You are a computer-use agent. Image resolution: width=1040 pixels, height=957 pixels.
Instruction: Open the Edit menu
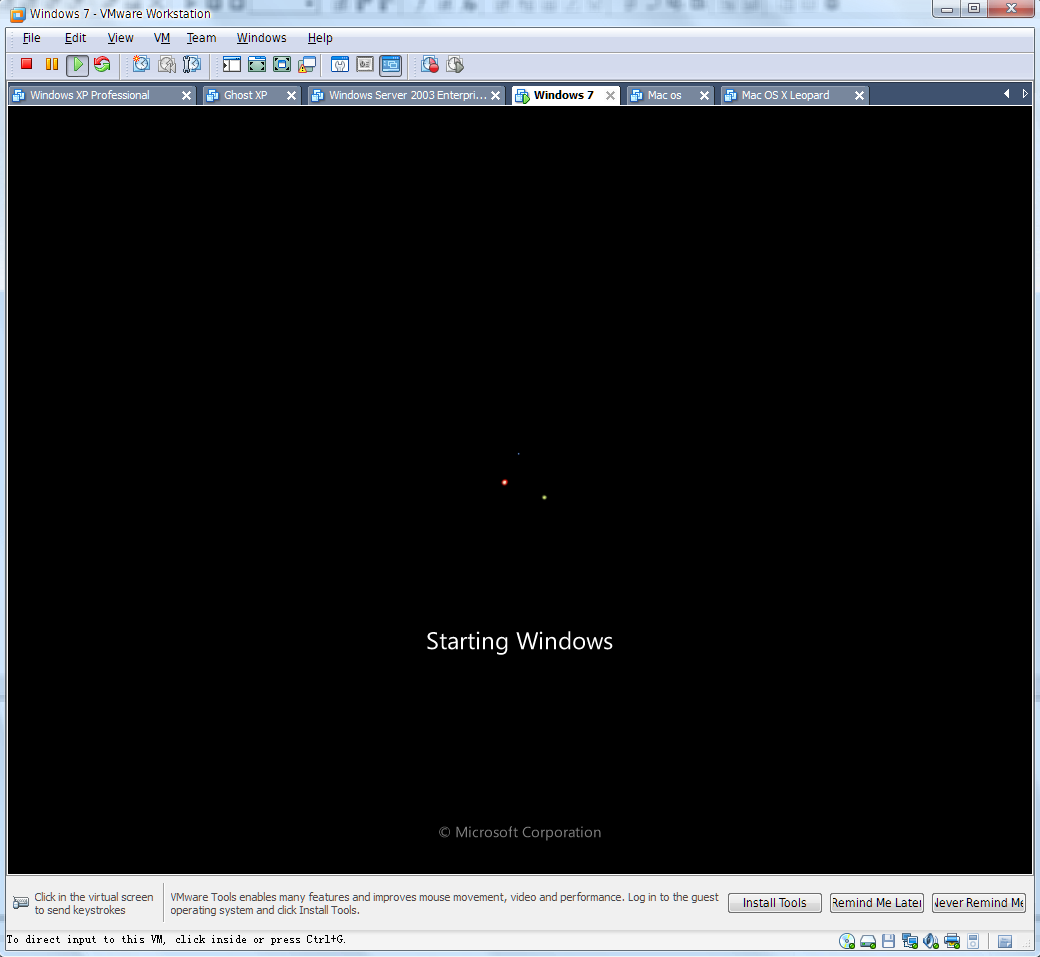click(75, 38)
